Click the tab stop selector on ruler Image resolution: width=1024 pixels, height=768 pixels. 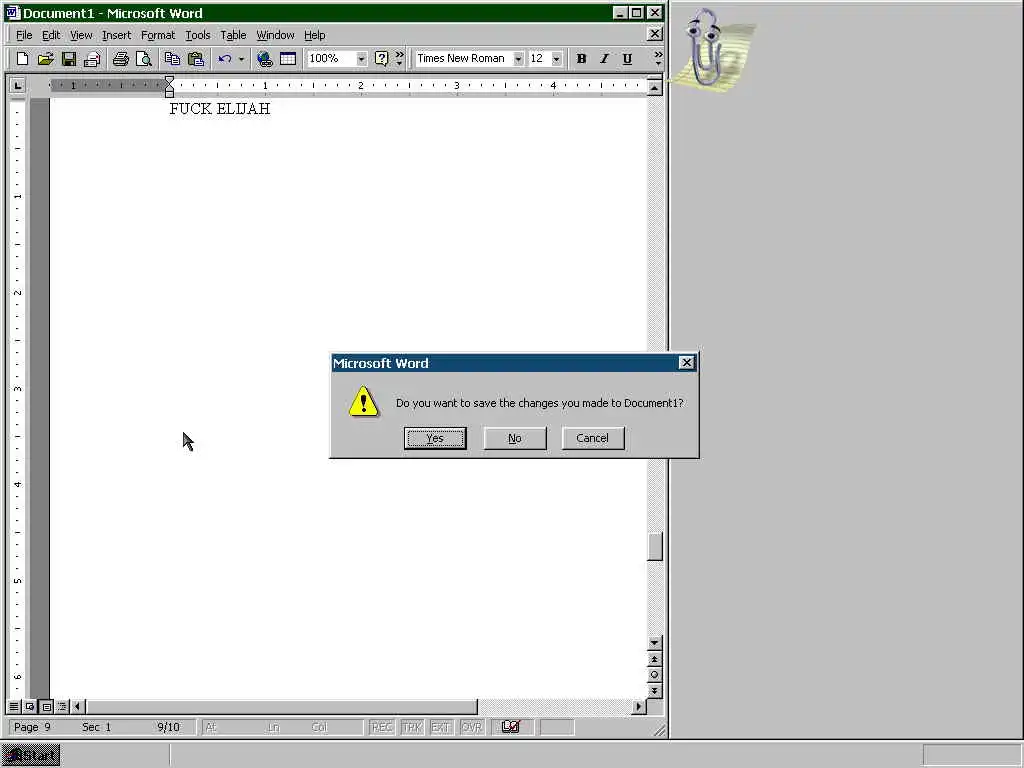pyautogui.click(x=18, y=85)
